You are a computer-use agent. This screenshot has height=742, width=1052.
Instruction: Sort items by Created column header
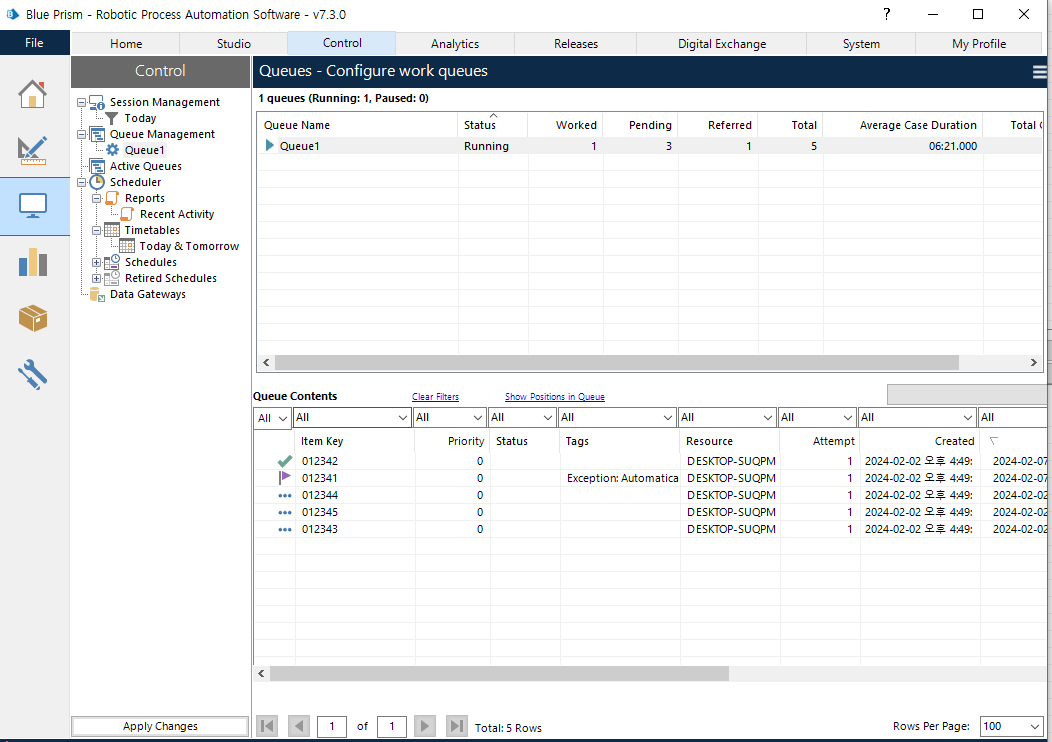pyautogui.click(x=920, y=441)
